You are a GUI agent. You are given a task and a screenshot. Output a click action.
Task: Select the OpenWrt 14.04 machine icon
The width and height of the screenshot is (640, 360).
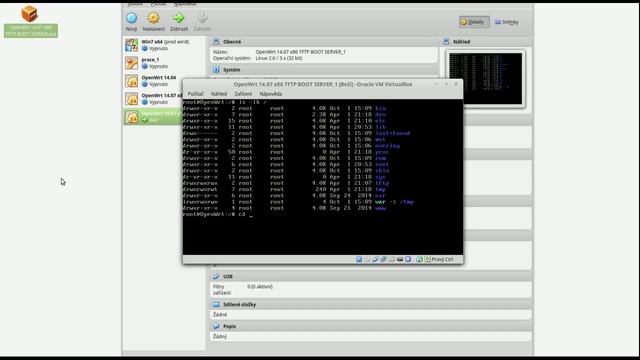coord(131,81)
